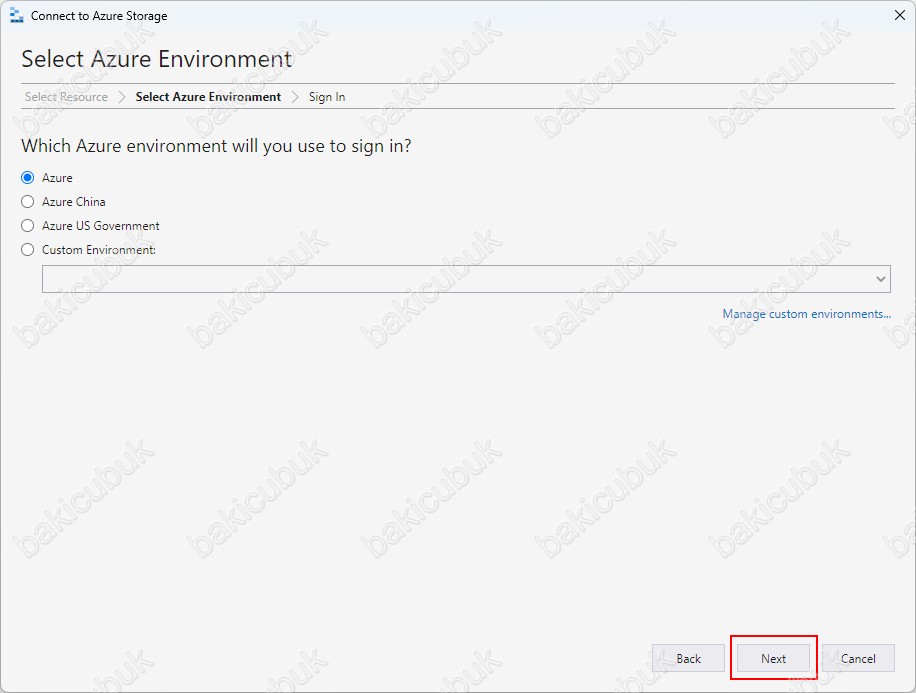Click the 'Which Azure environment' question text
Image resolution: width=916 pixels, height=693 pixels.
pyautogui.click(x=216, y=145)
